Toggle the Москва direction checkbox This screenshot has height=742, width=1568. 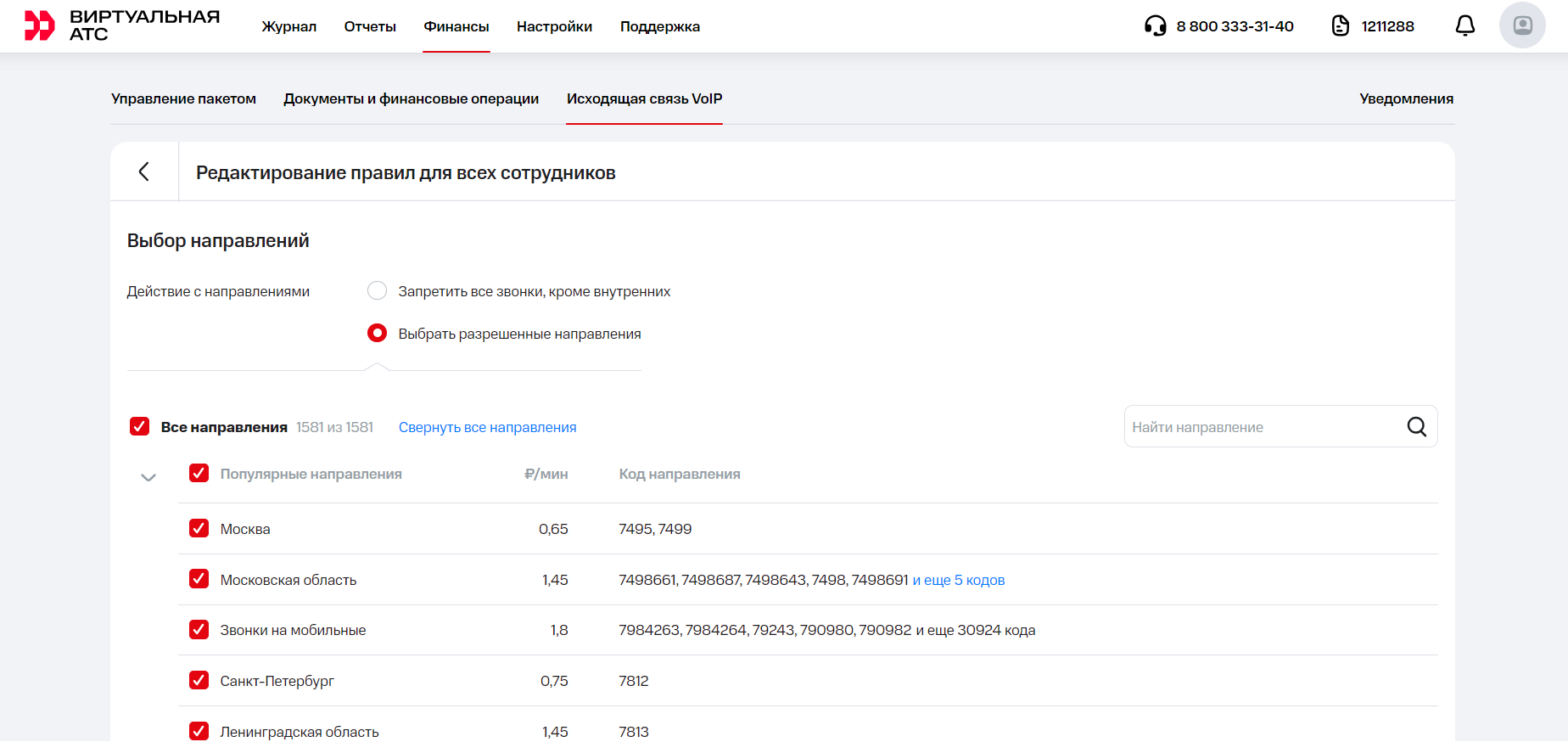point(199,529)
